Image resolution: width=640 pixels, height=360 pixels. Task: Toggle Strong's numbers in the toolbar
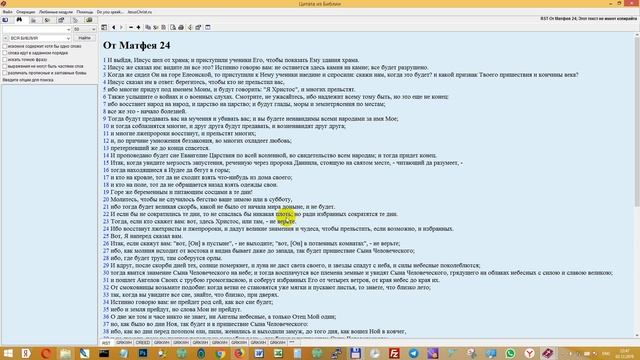pos(156,27)
